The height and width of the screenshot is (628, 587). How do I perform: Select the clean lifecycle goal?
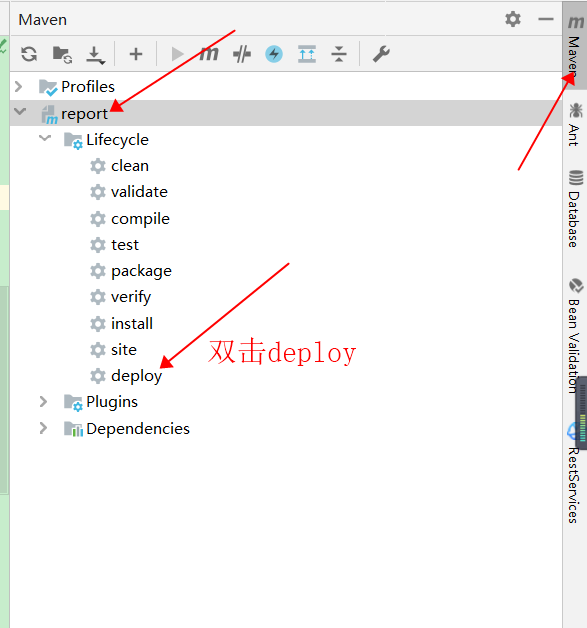[130, 166]
